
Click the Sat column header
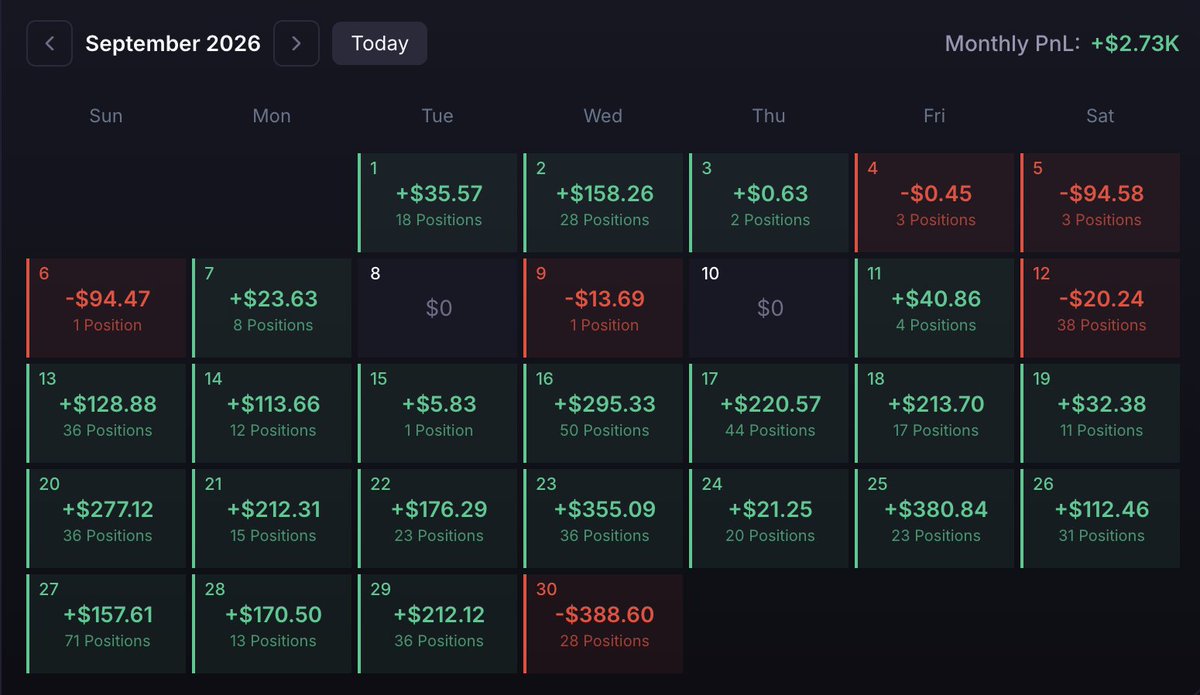coord(1100,116)
